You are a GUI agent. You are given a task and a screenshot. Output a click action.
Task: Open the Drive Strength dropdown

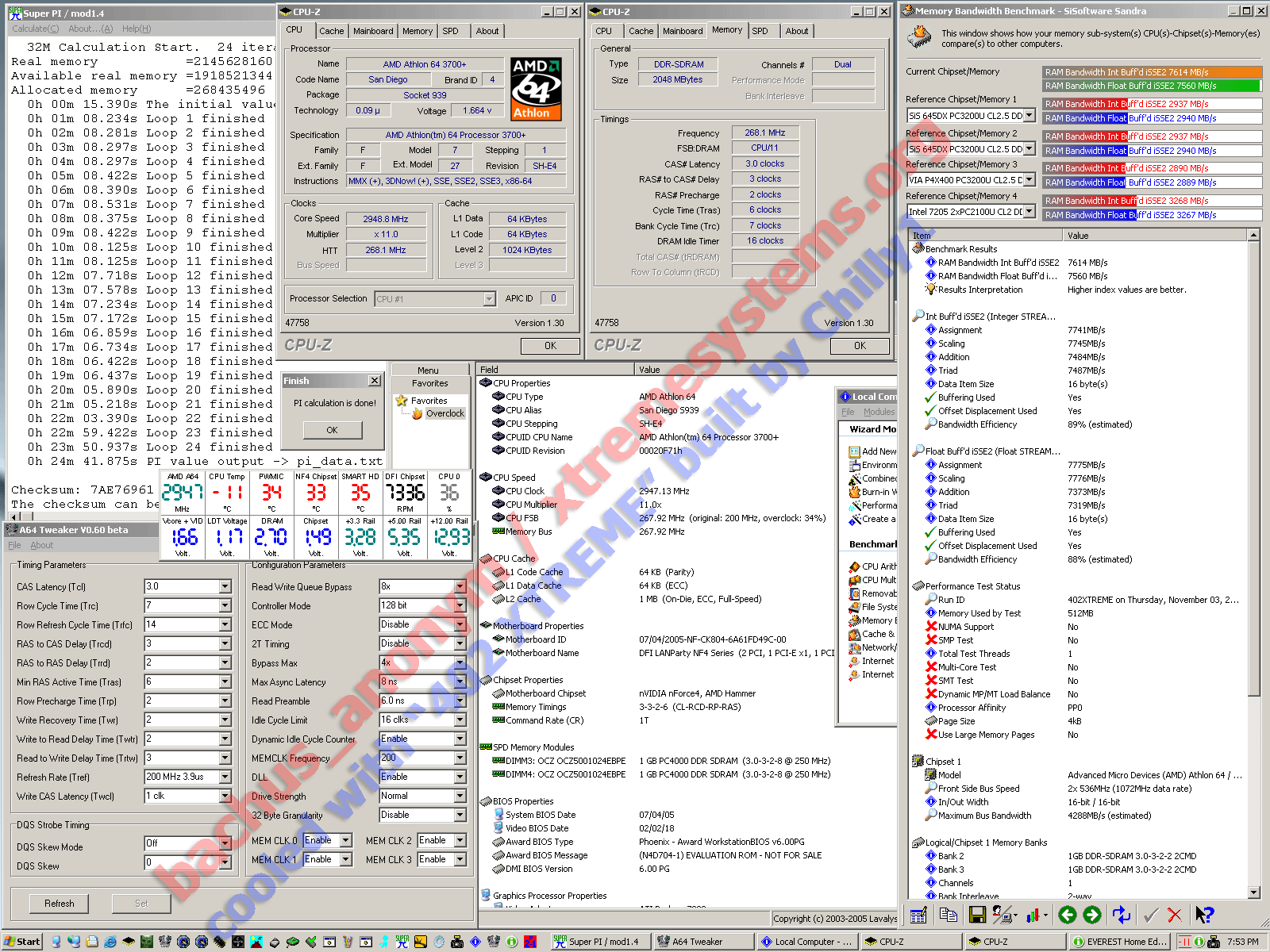460,796
